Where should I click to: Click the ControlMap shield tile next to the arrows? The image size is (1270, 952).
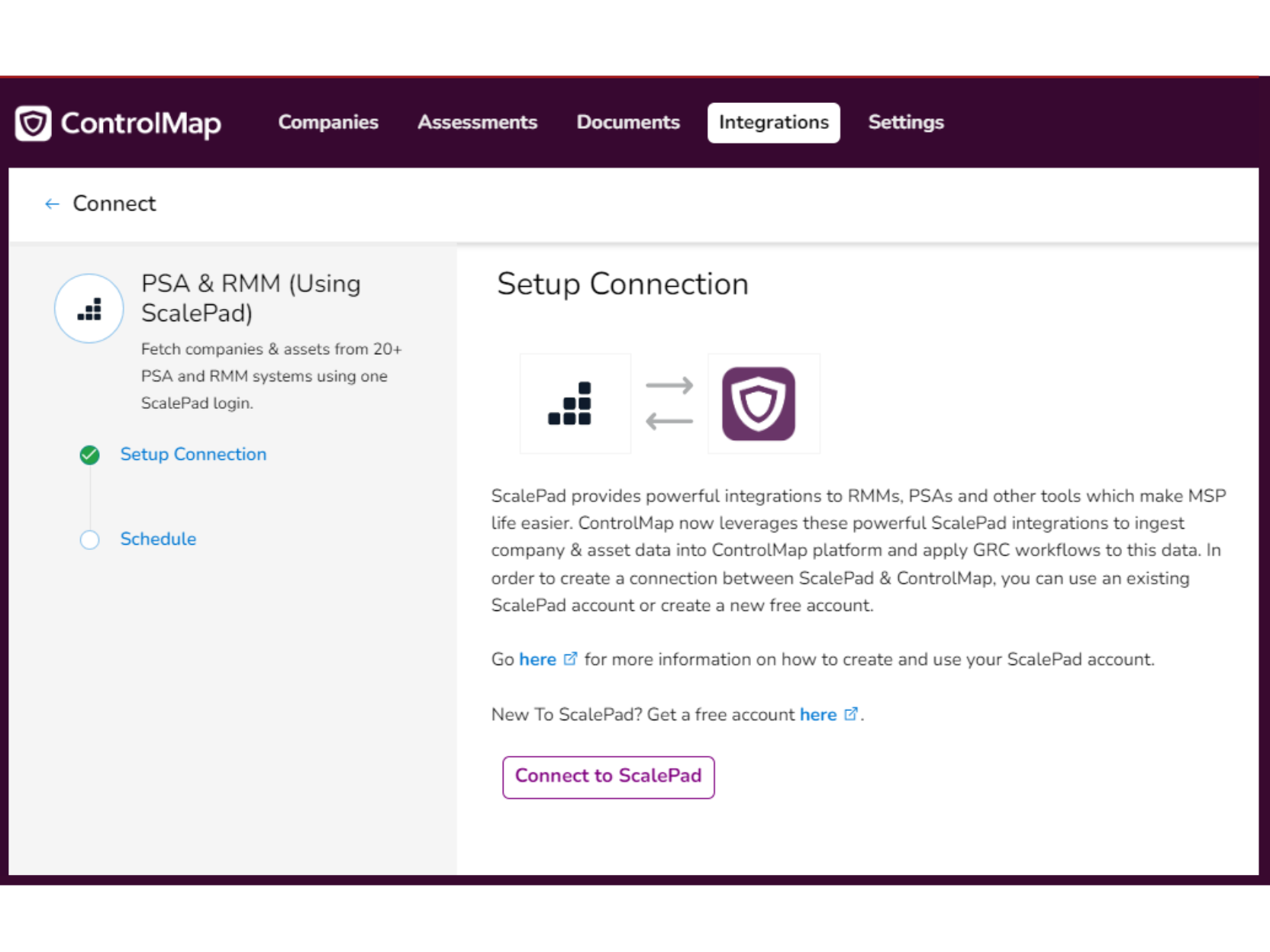[x=763, y=403]
